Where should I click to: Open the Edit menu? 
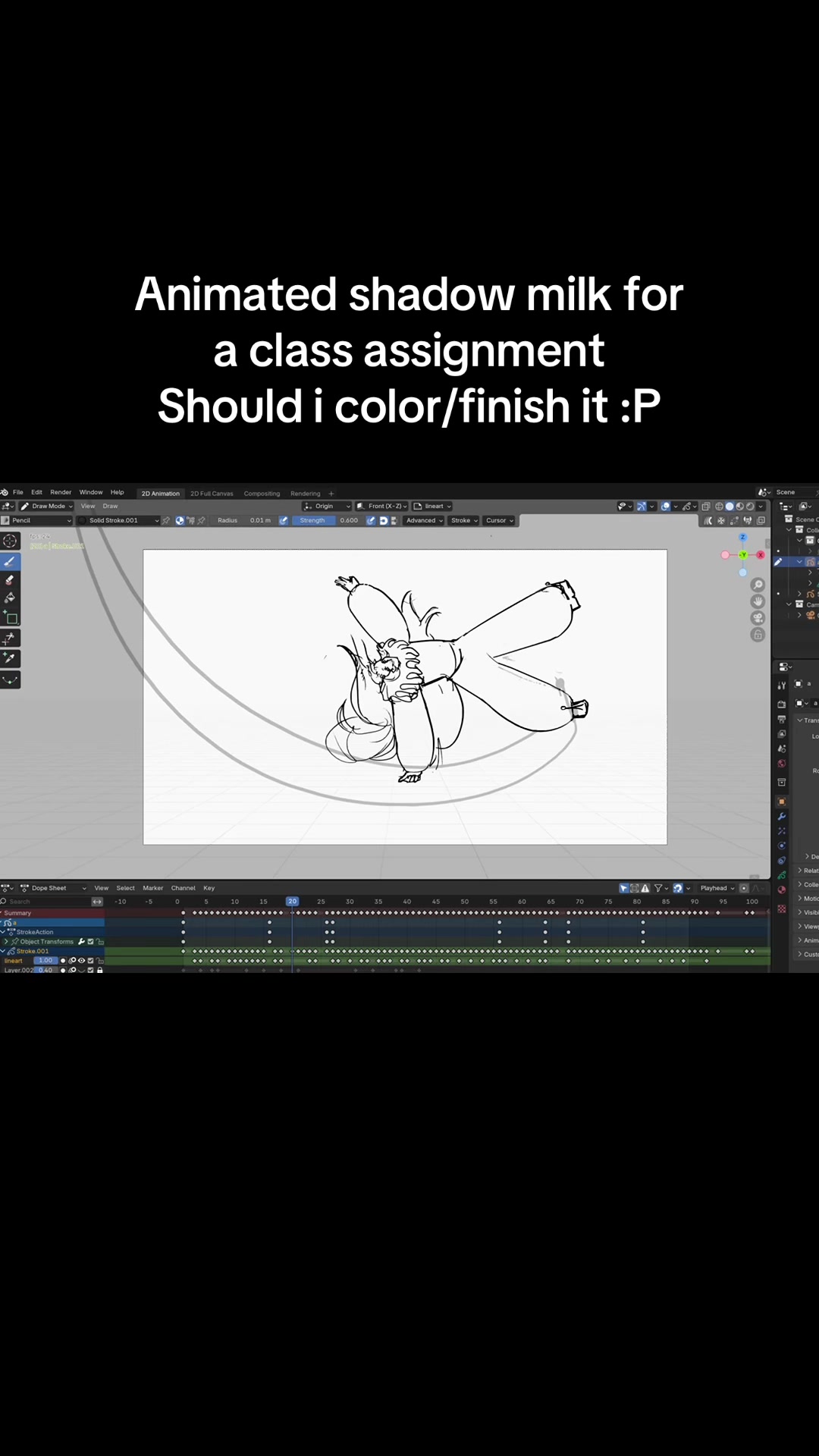click(36, 492)
